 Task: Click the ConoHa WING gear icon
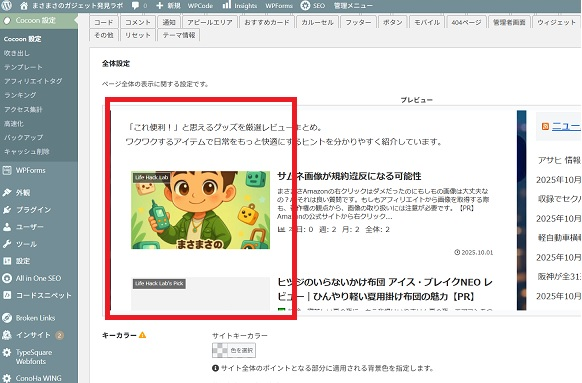tap(7, 378)
